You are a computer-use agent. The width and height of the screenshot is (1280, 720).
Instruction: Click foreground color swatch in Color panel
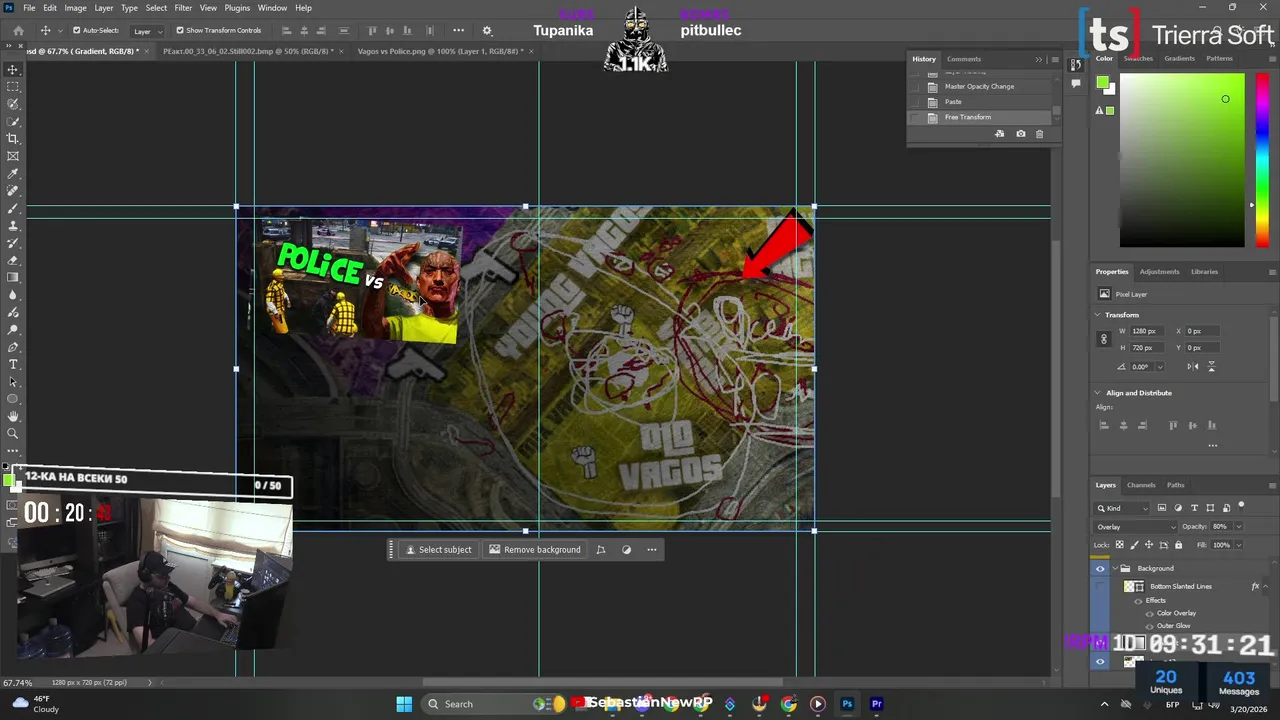click(1102, 83)
